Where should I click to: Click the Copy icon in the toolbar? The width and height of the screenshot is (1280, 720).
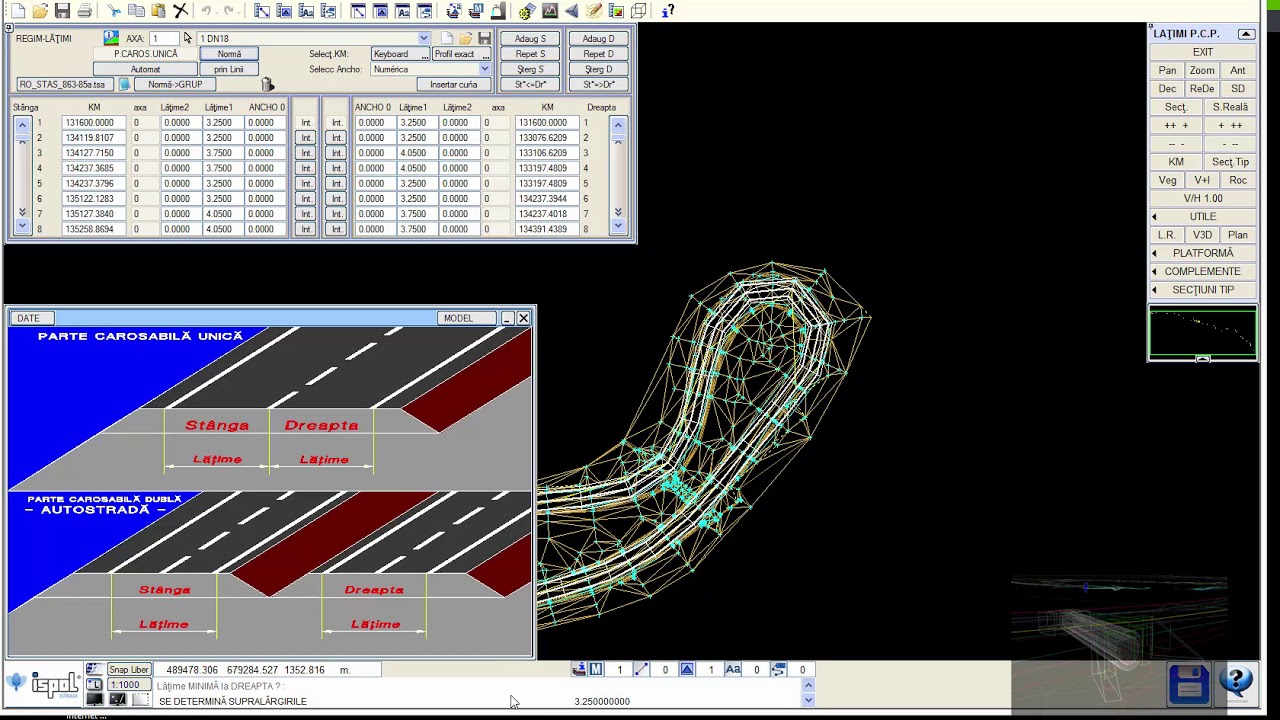point(137,11)
